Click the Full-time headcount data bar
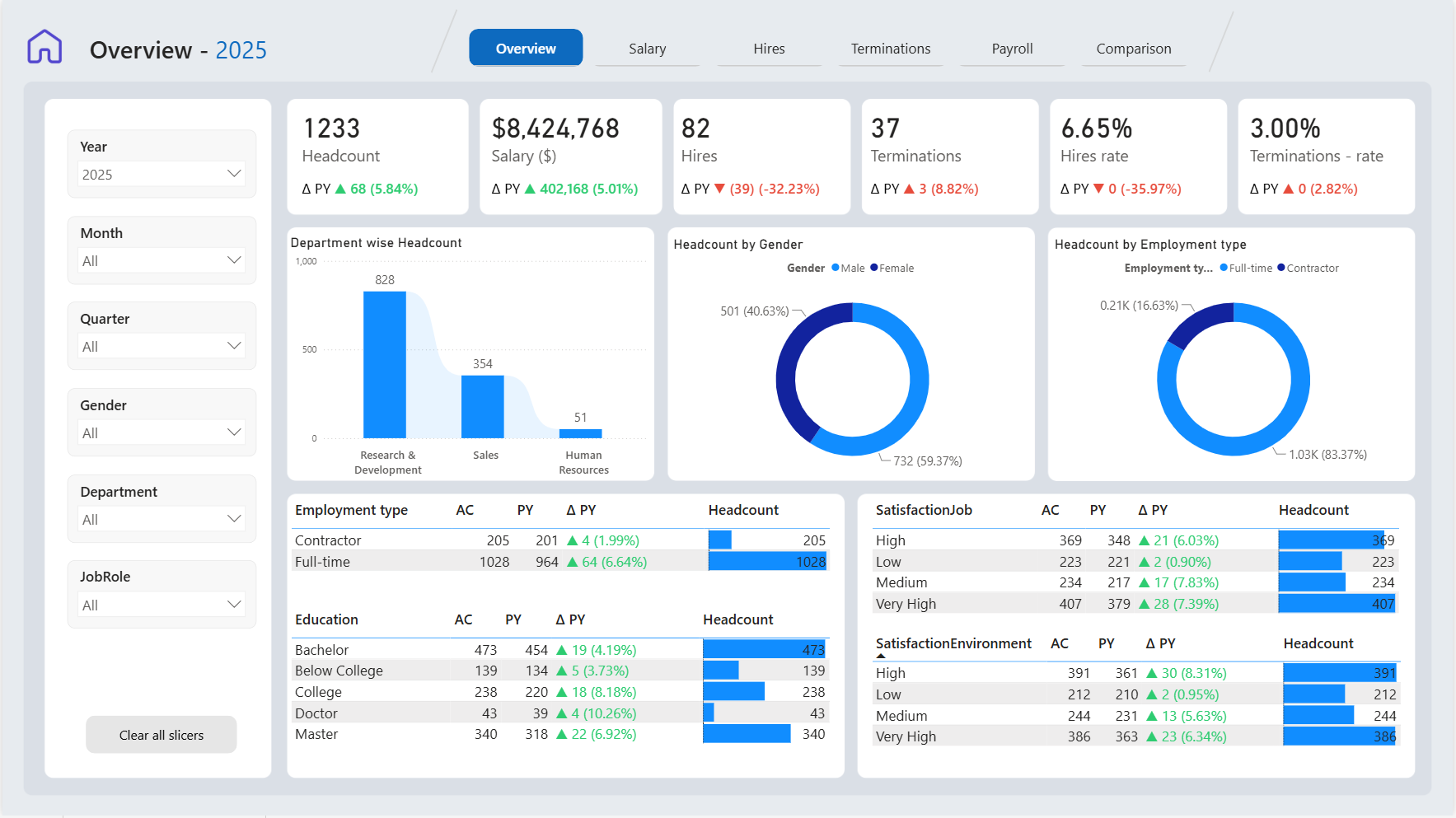Viewport: 1456px width, 818px height. [x=767, y=562]
